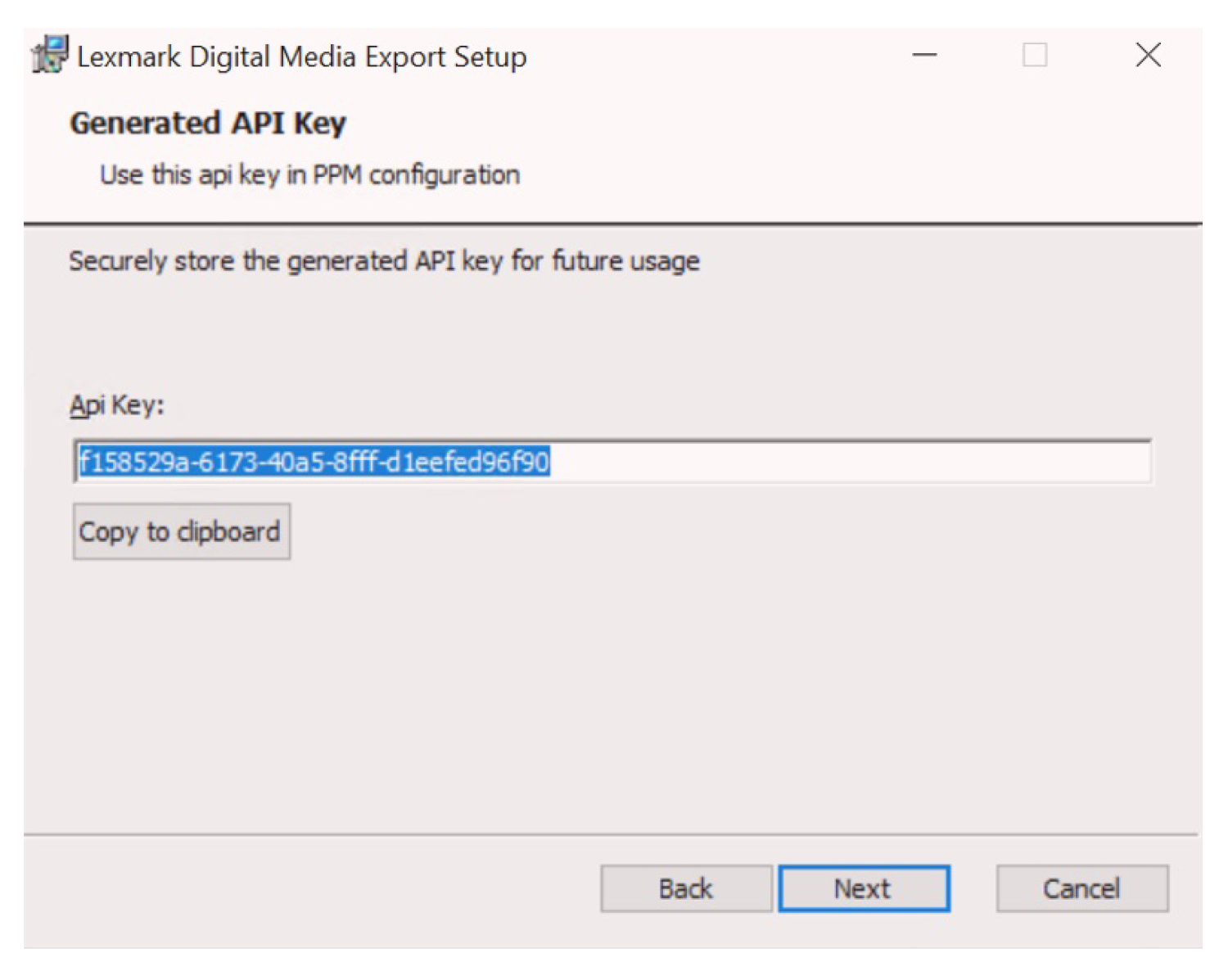The height and width of the screenshot is (980, 1228).
Task: Copy the API key to clipboard
Action: tap(182, 531)
